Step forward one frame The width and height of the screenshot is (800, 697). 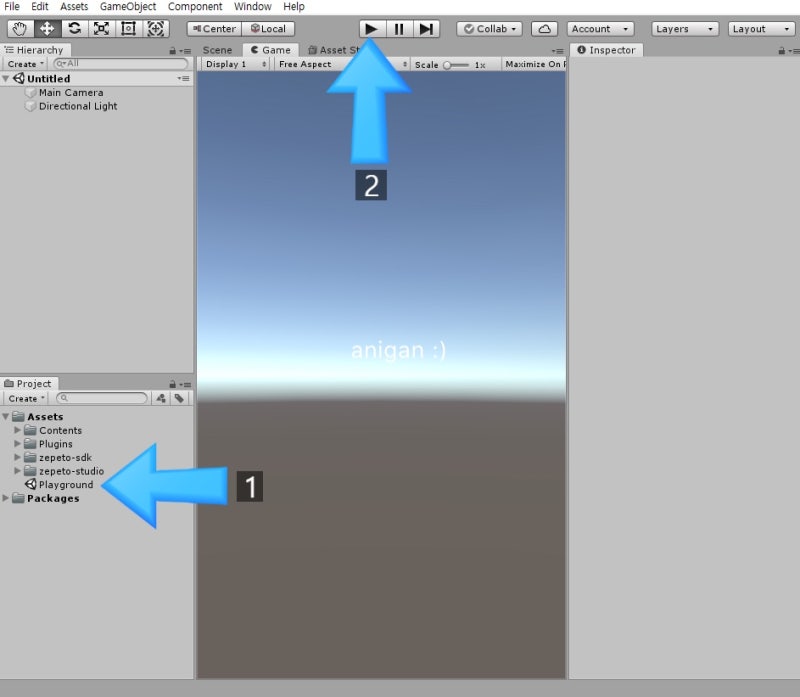point(426,29)
